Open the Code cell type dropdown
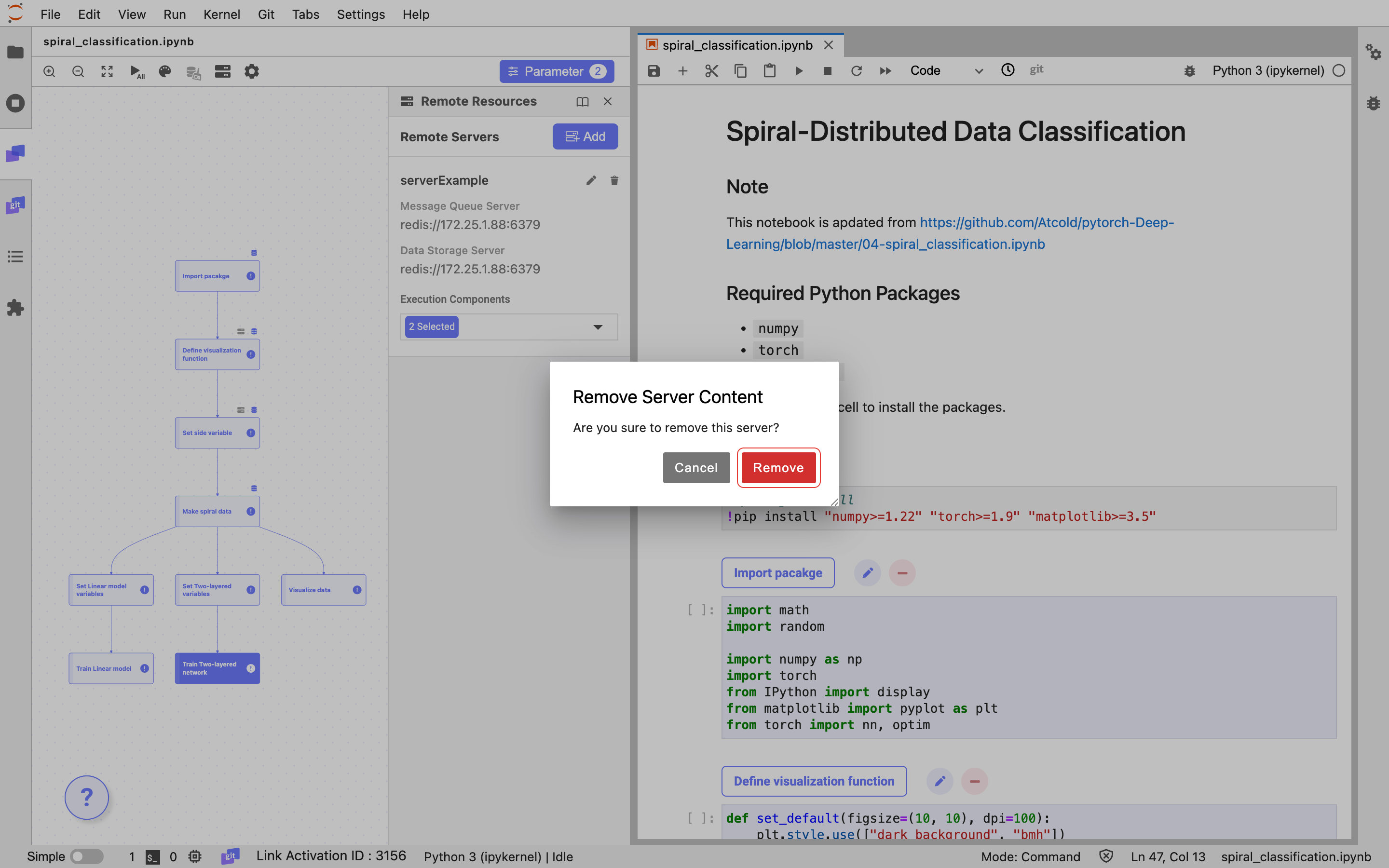1389x868 pixels. point(946,70)
